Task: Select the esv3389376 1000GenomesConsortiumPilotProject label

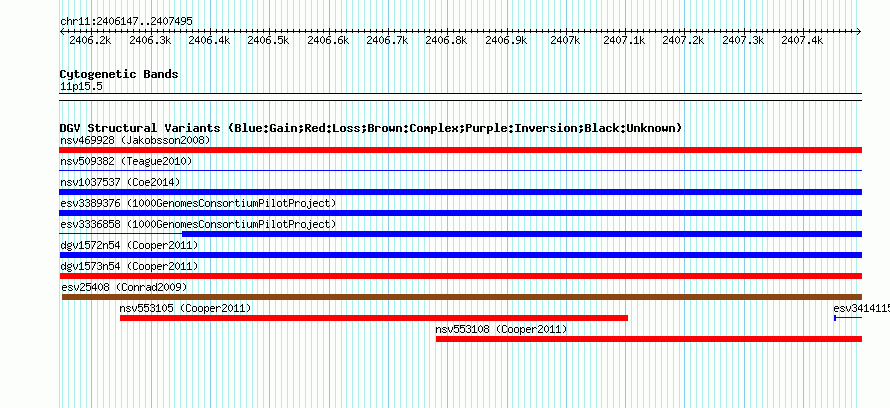Action: [198, 203]
